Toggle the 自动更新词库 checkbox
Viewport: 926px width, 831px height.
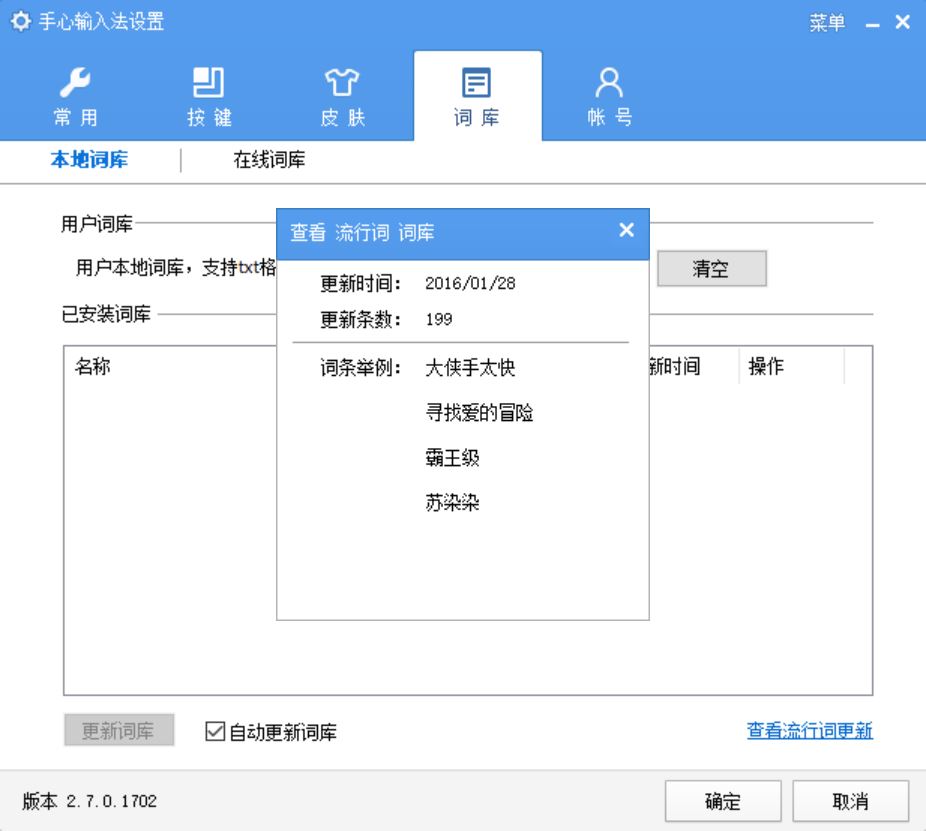tap(215, 731)
